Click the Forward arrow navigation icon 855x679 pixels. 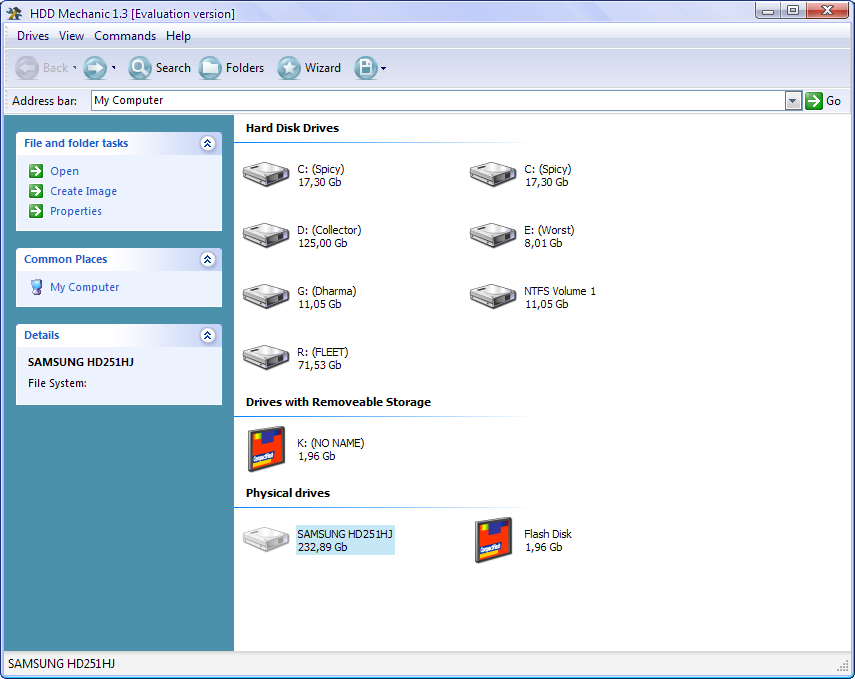[95, 68]
